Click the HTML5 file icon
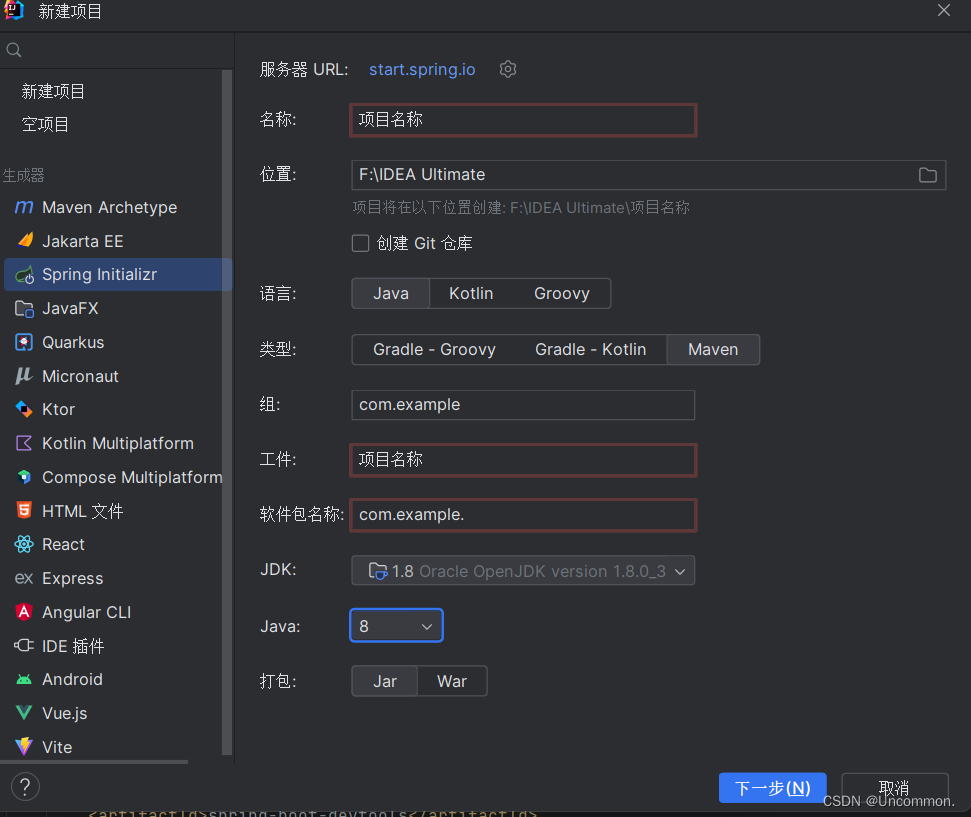 coord(24,510)
